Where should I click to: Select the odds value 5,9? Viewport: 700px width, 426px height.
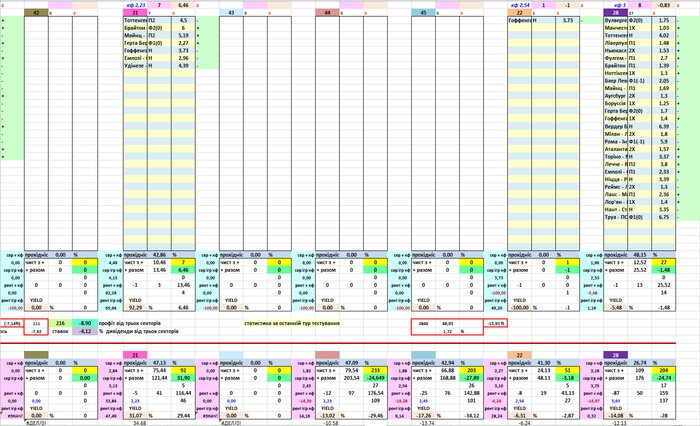[x=664, y=142]
